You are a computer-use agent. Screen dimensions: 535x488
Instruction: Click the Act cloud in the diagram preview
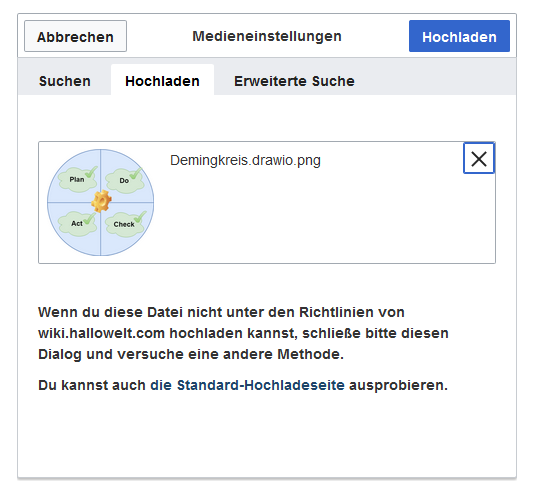coord(77,224)
